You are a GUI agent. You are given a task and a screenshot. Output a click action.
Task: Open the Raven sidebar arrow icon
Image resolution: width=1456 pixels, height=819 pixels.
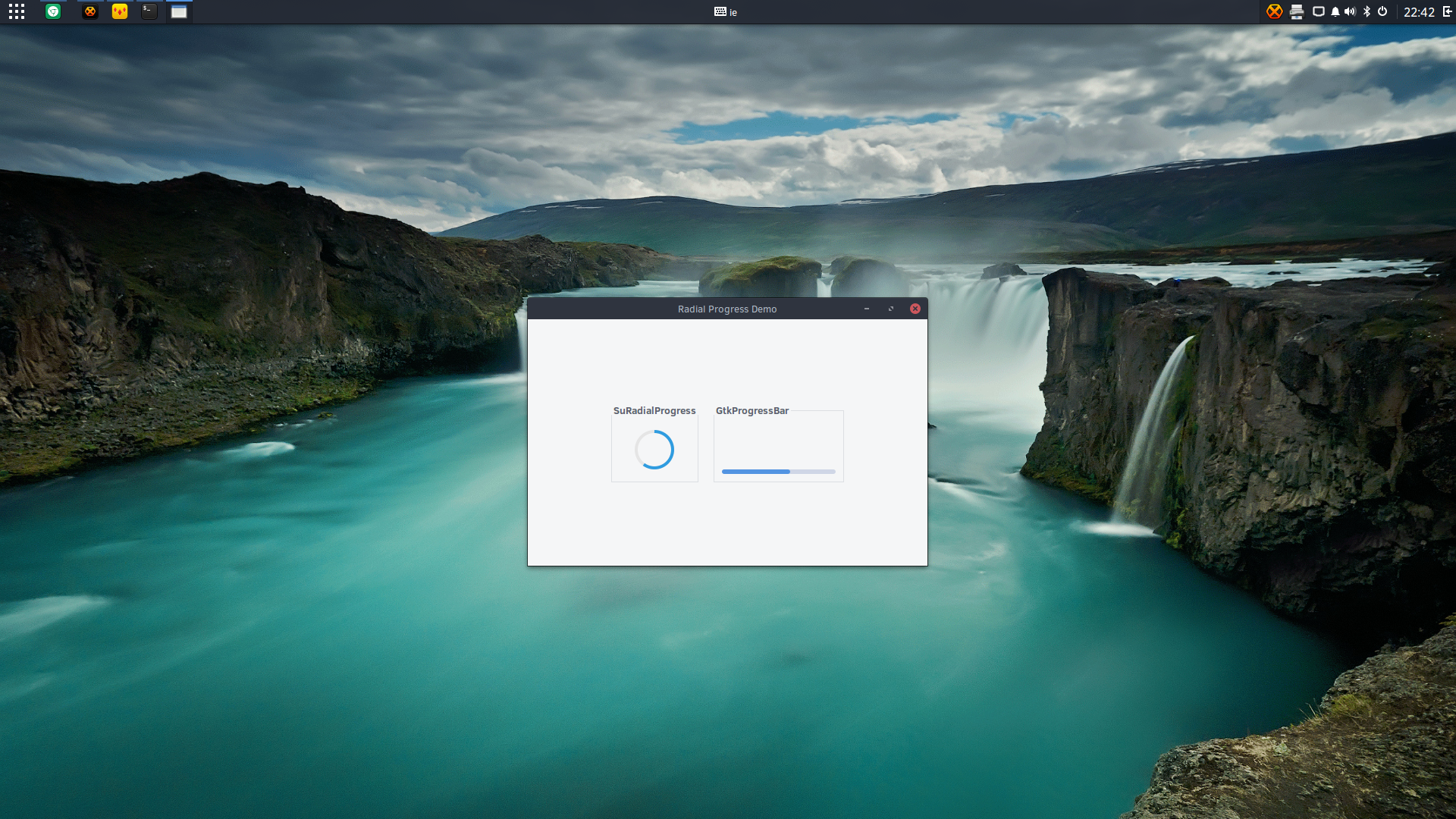coord(1447,11)
